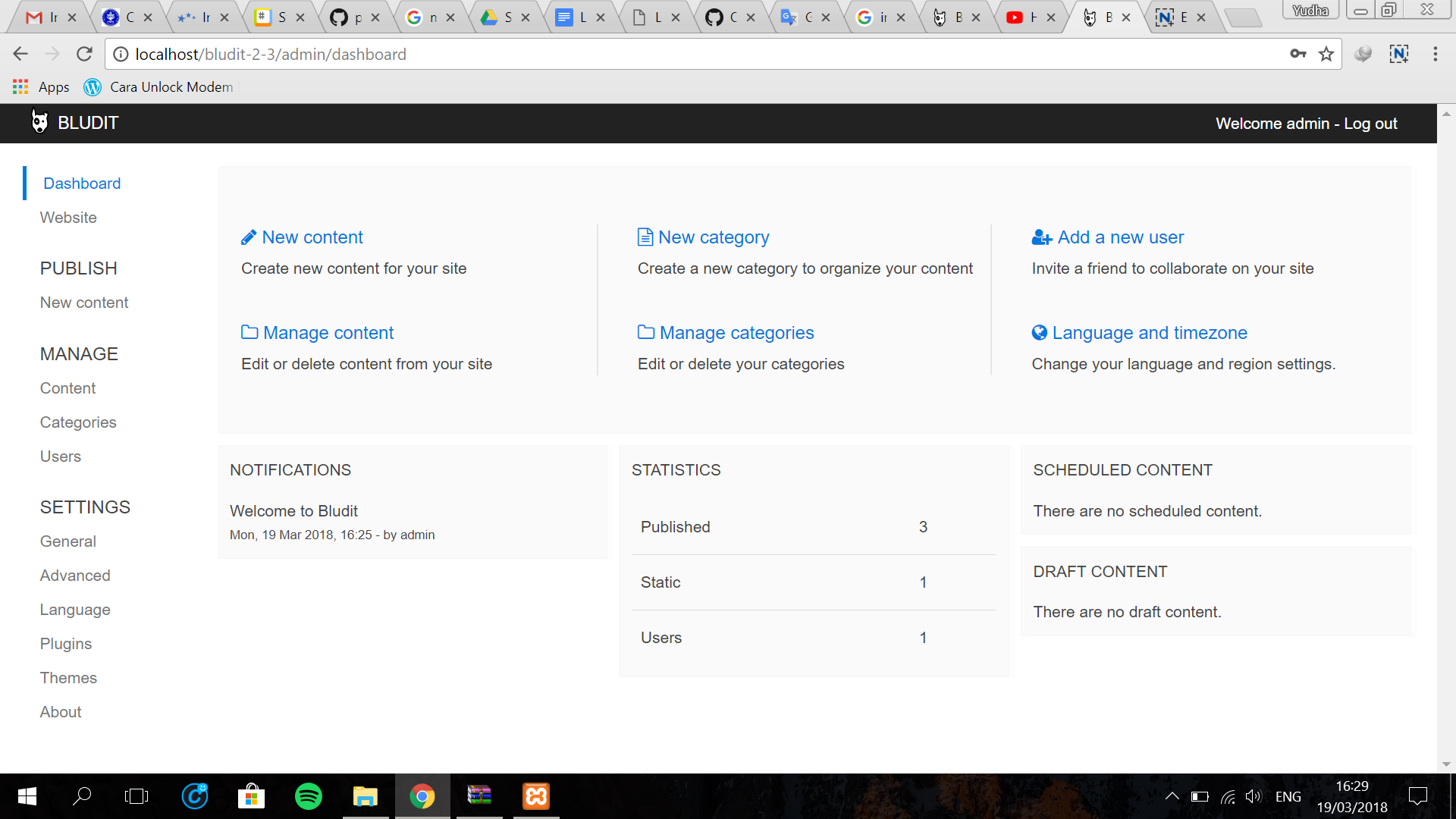Click the document icon beside New category

(645, 237)
